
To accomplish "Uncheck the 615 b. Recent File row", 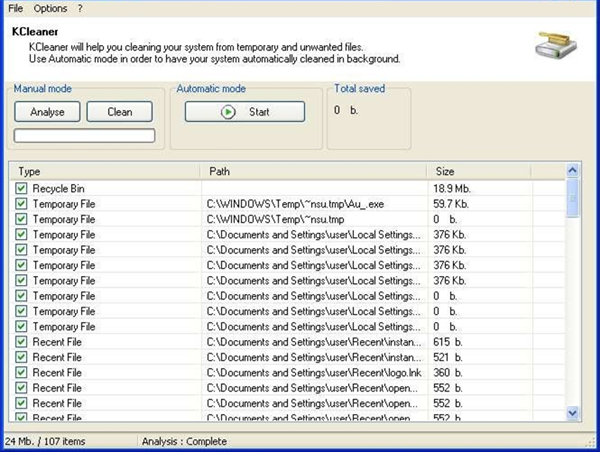I will (21, 342).
